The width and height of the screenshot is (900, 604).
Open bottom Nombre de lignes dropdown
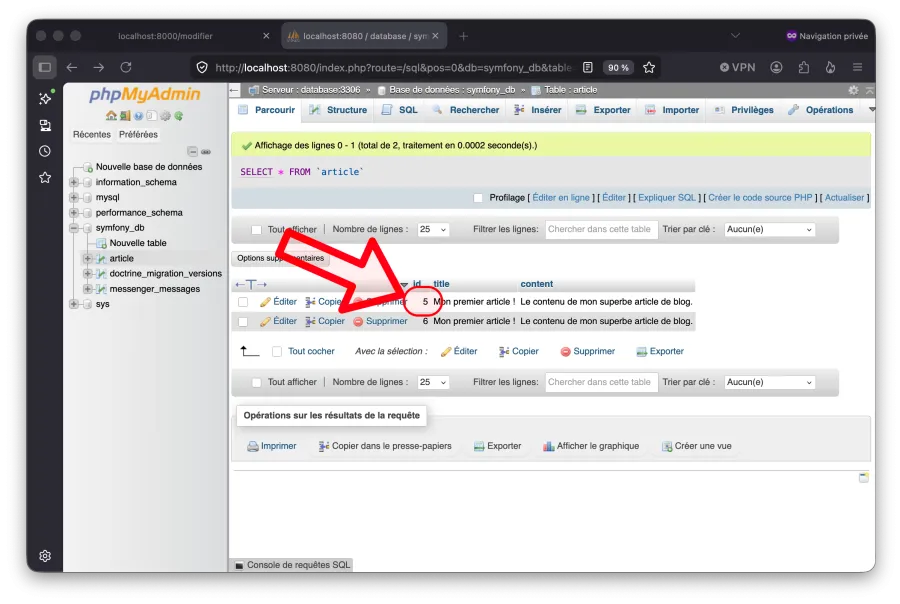[x=433, y=382]
